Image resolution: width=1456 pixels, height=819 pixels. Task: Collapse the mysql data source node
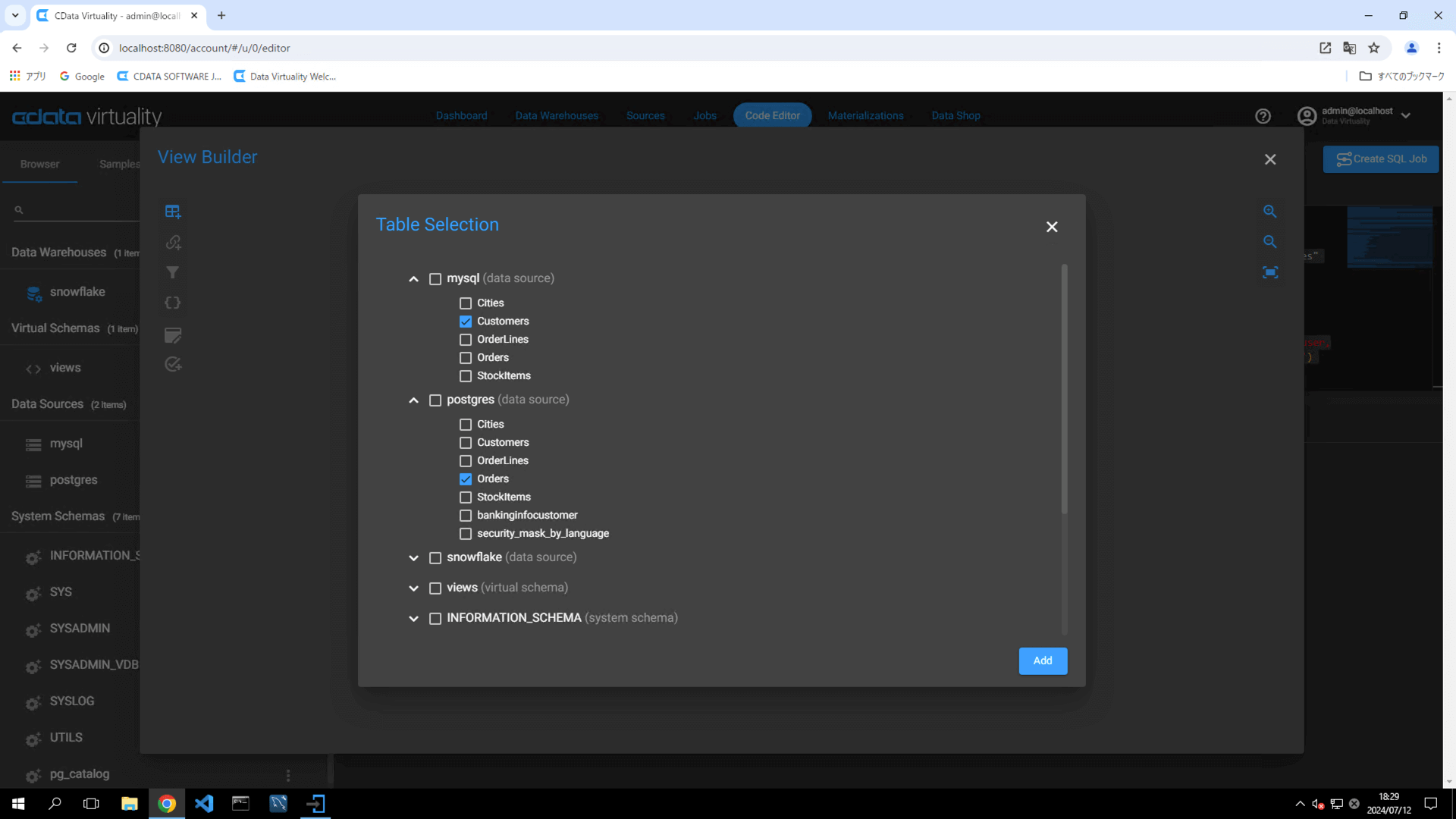tap(413, 279)
